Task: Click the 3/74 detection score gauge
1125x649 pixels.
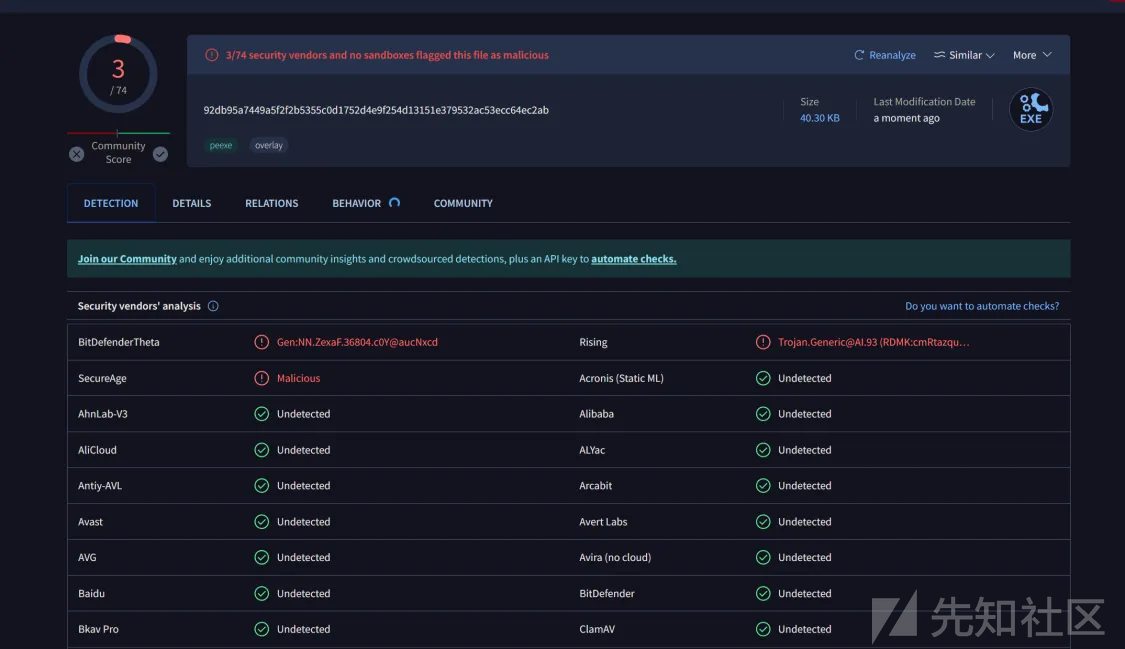Action: click(118, 74)
